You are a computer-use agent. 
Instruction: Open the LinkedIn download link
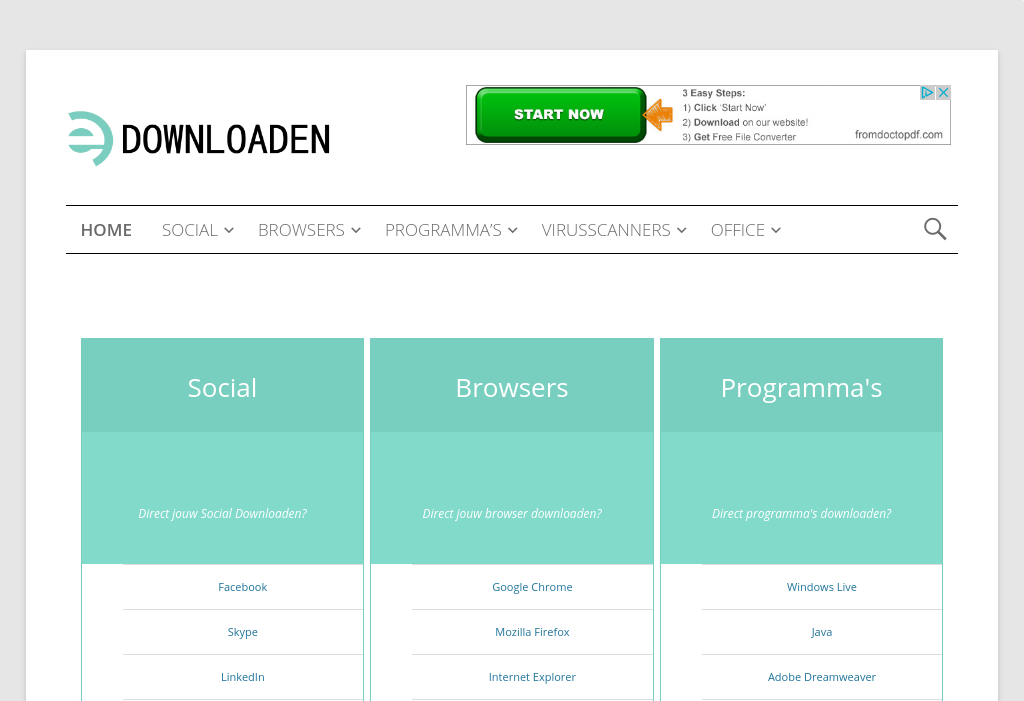click(x=242, y=677)
